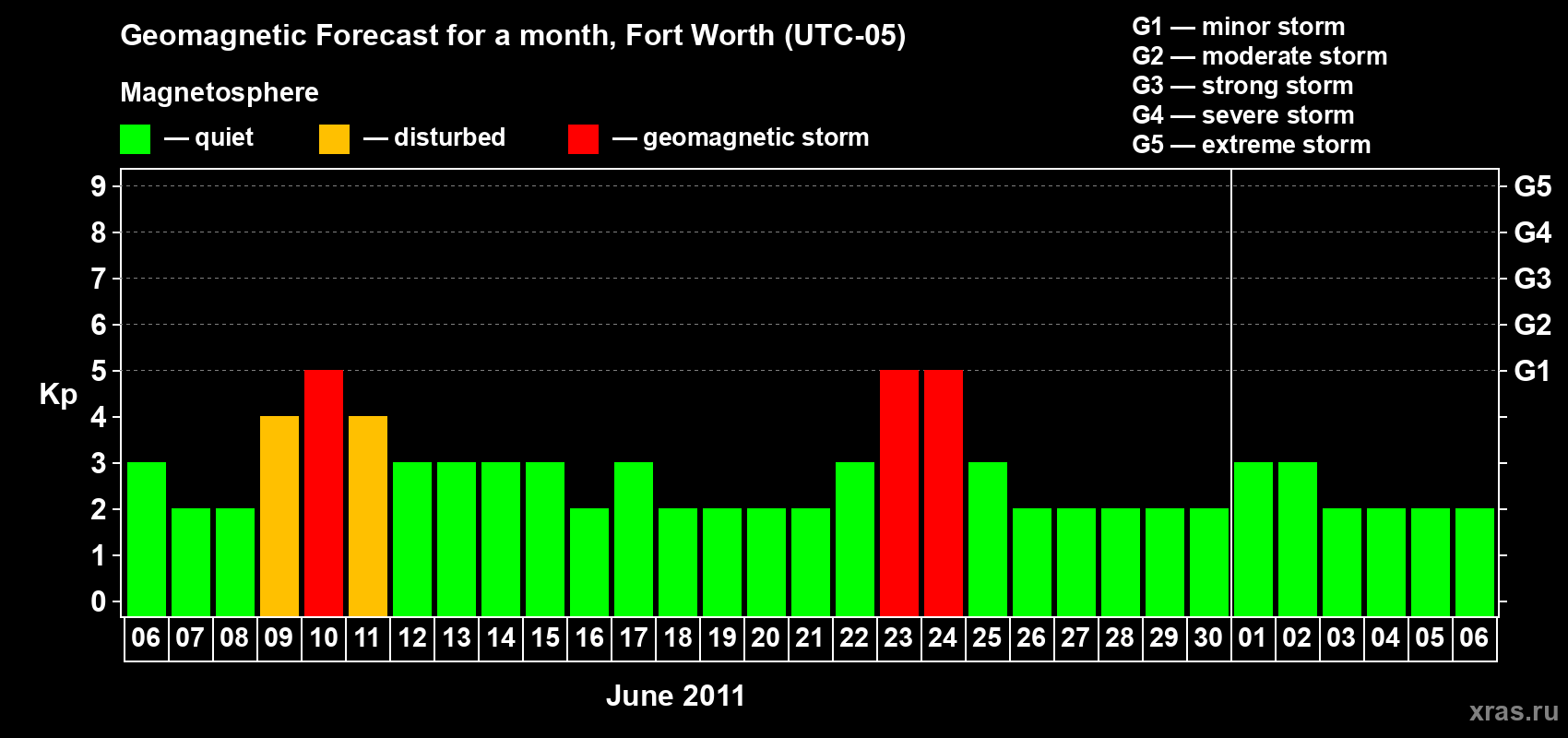Click the red geomagnetic storm legend swatch

pos(583,139)
